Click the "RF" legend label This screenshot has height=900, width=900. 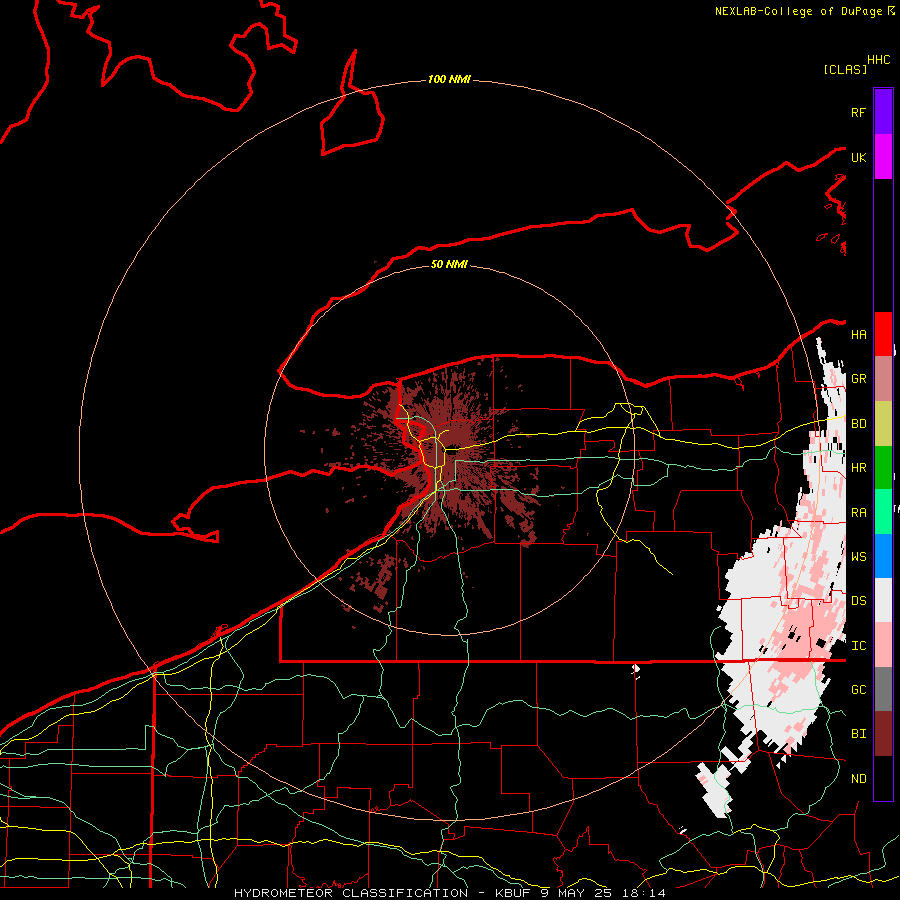click(x=858, y=112)
